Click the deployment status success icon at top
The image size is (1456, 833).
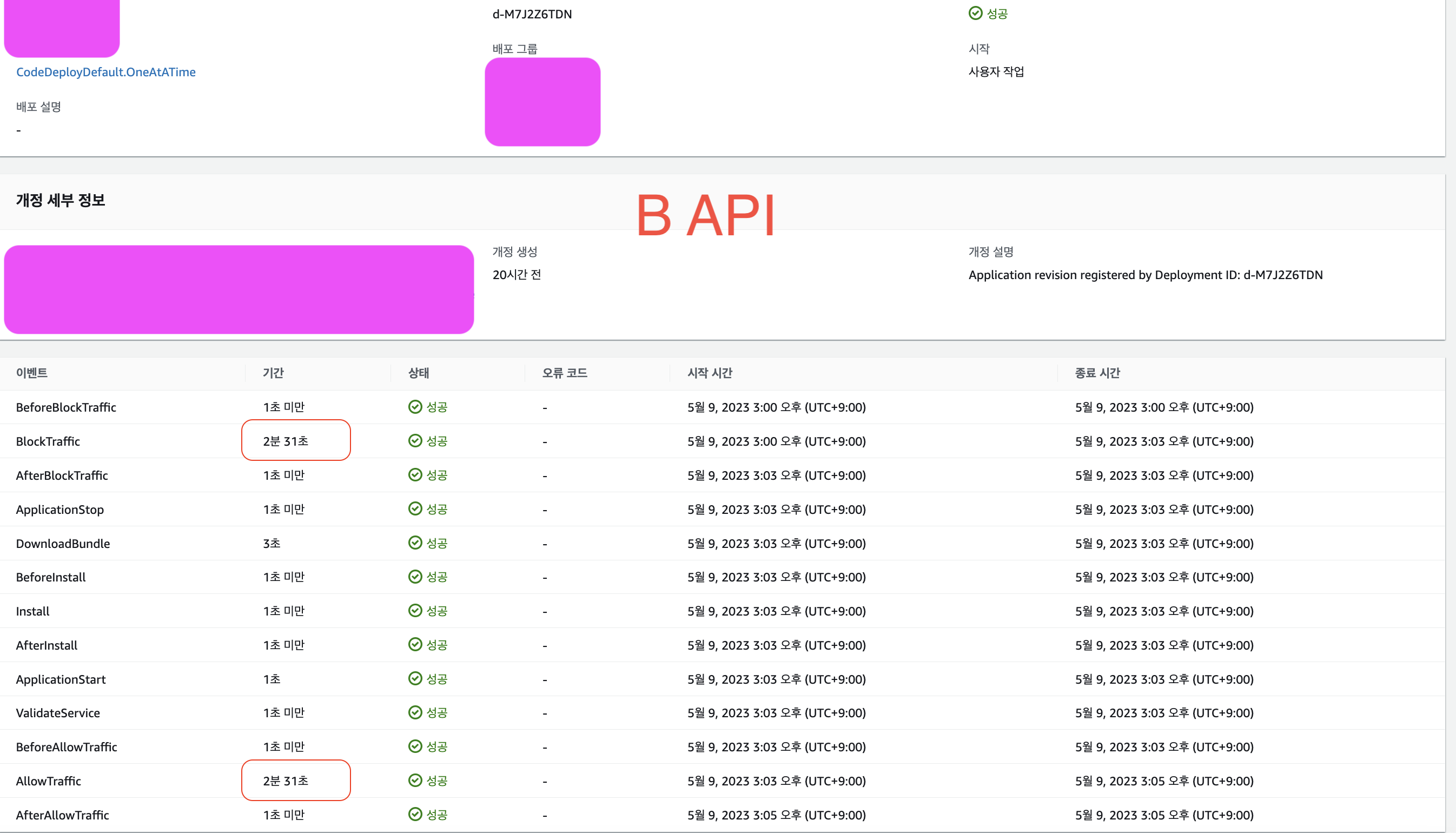point(976,13)
